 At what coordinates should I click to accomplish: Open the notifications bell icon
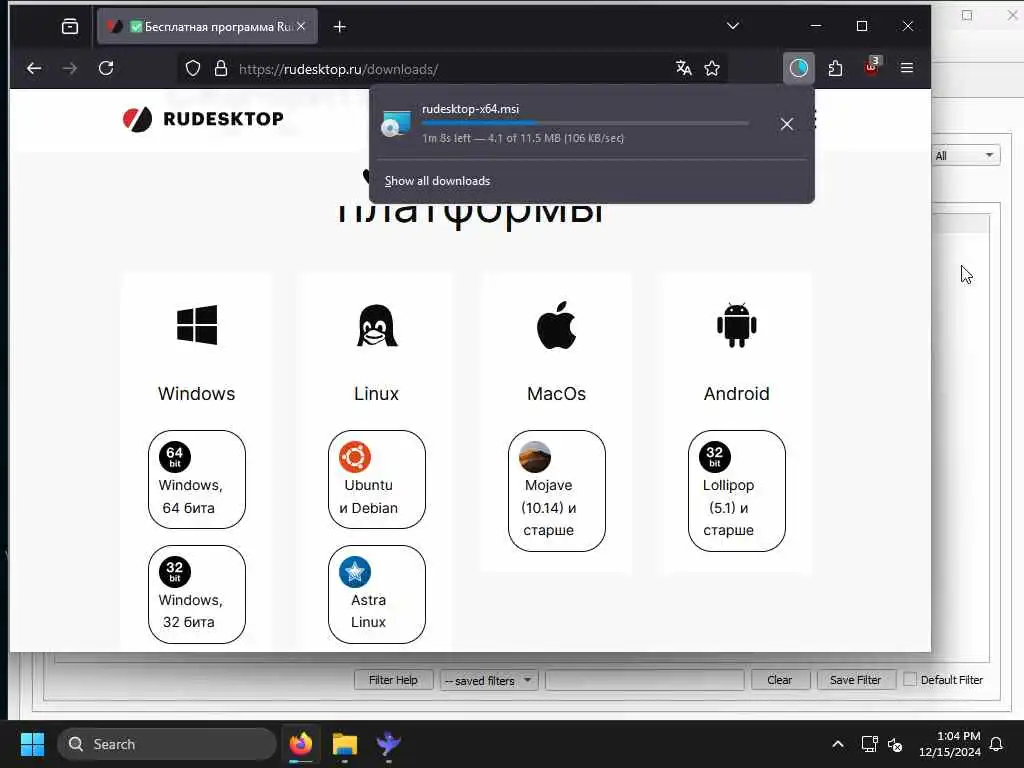(997, 744)
